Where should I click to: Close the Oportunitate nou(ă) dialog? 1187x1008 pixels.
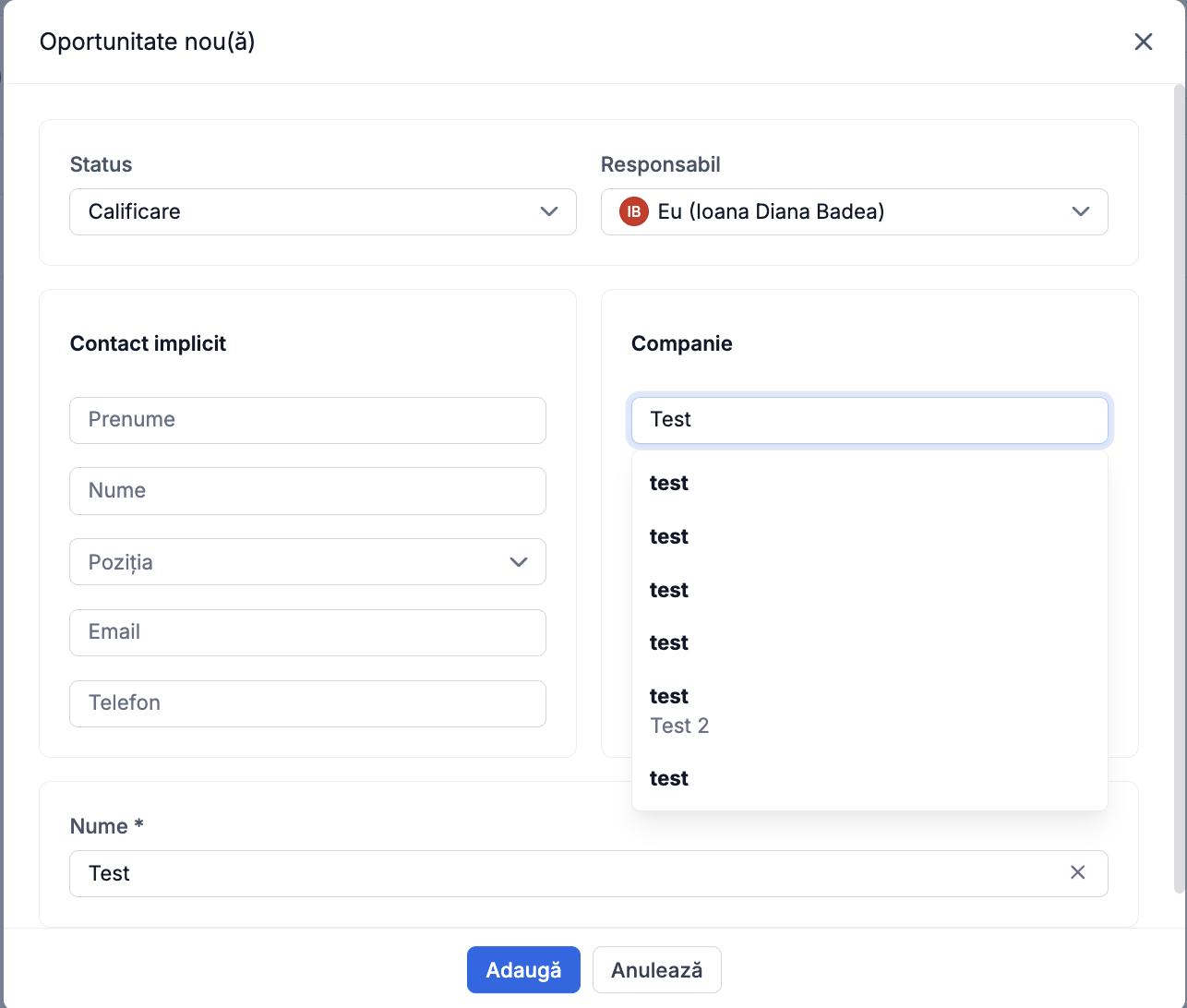point(1143,42)
